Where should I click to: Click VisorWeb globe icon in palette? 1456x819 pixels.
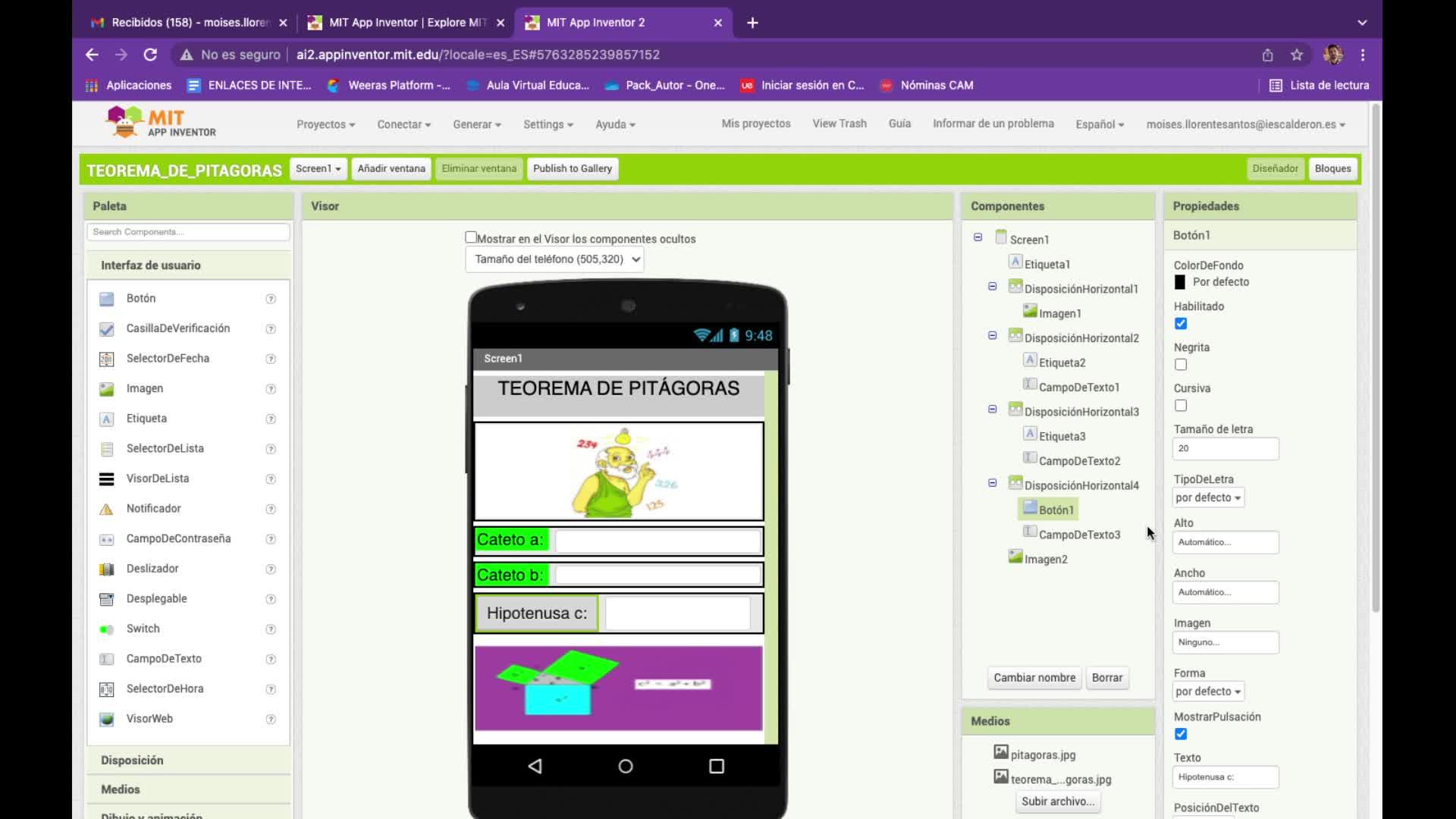click(x=106, y=719)
